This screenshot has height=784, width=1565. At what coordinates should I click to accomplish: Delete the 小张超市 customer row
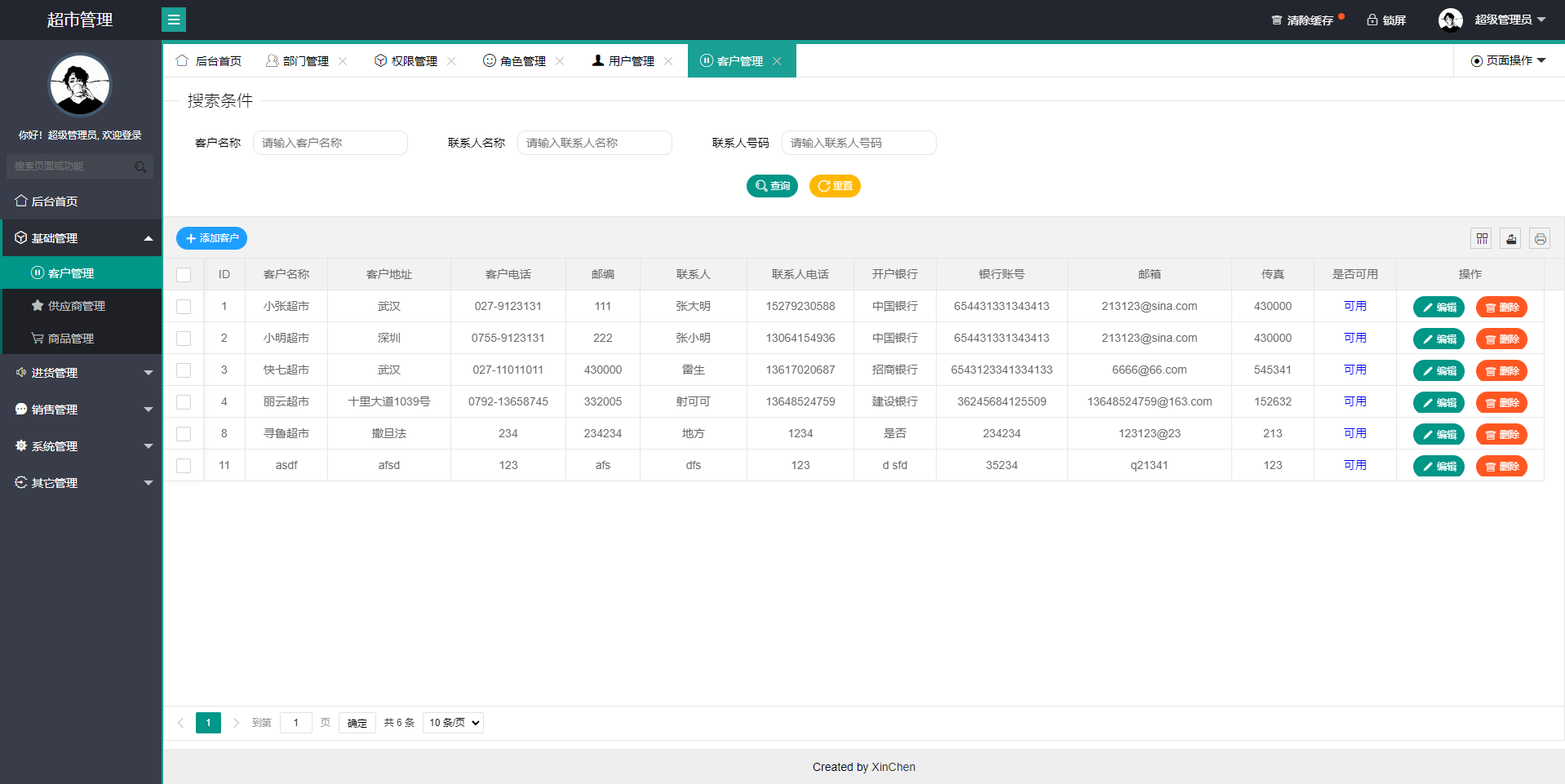coord(1501,308)
